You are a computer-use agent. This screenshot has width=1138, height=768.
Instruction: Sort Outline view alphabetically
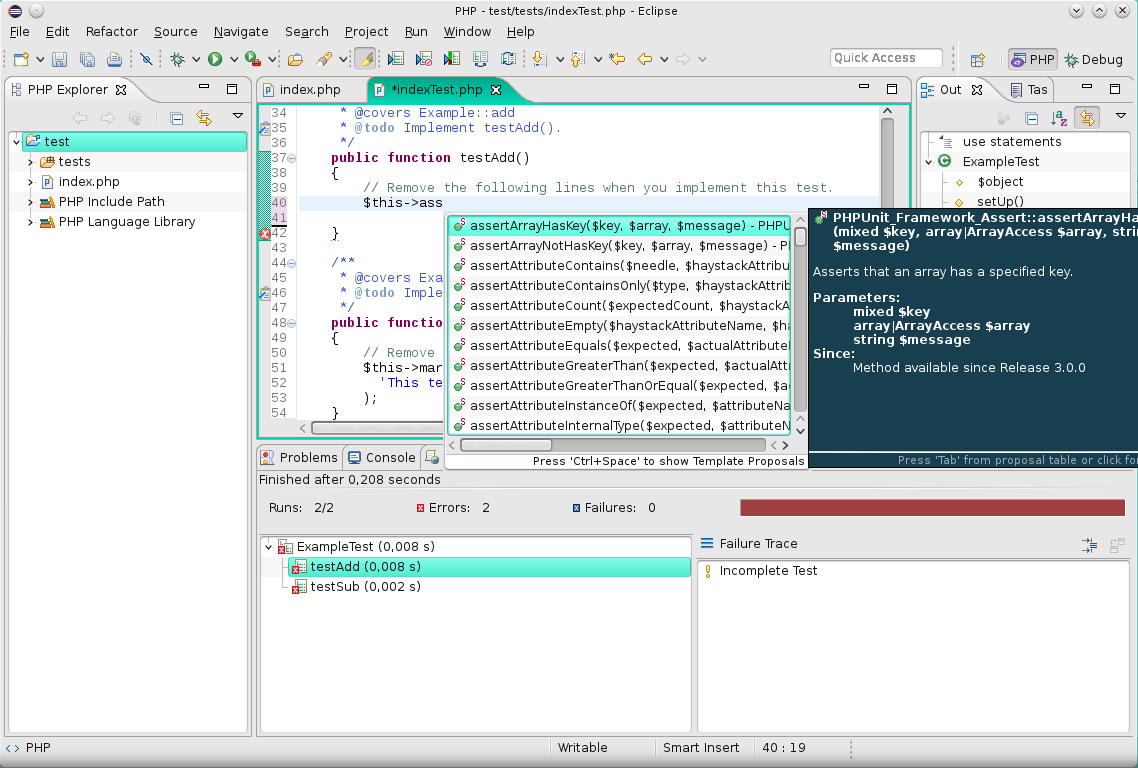[1059, 118]
